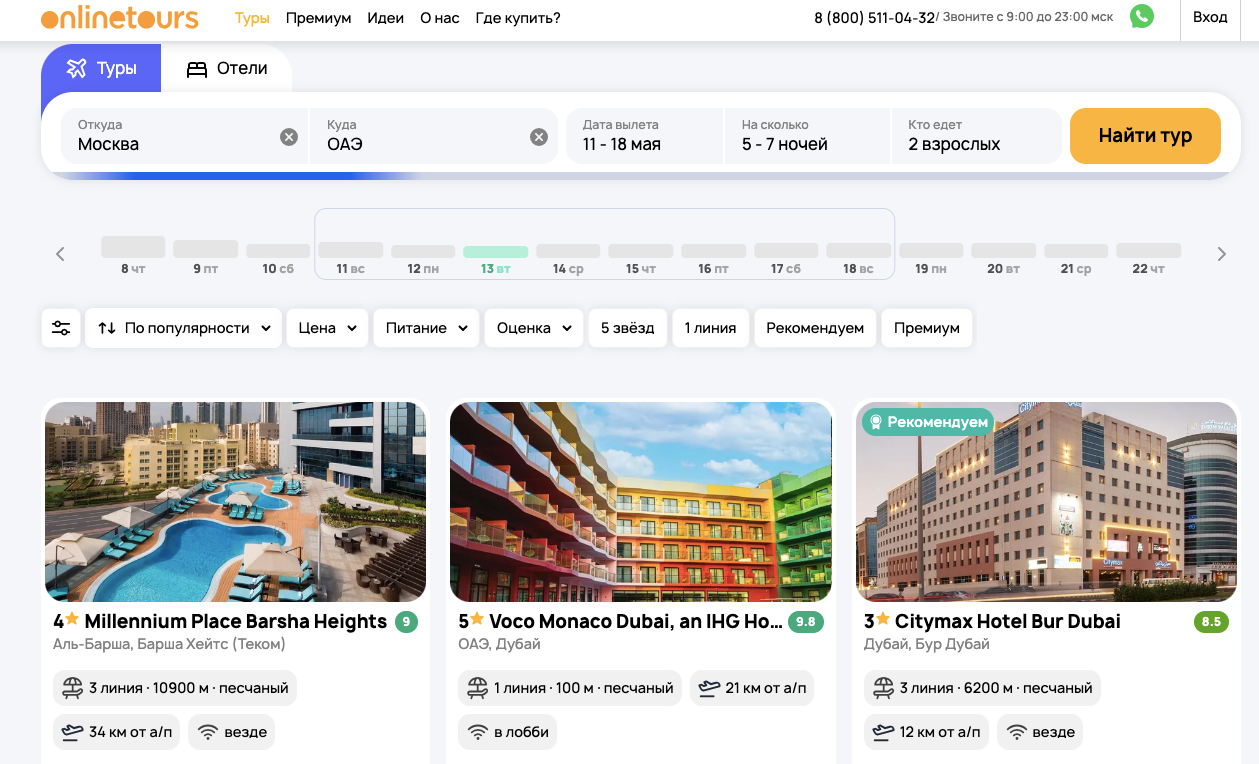Image resolution: width=1259 pixels, height=764 pixels.
Task: Open the Идеи menu item
Action: (x=385, y=18)
